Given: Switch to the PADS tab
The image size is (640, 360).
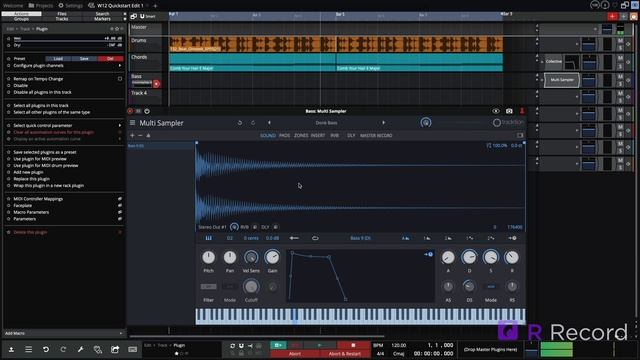Looking at the screenshot, I should point(284,136).
